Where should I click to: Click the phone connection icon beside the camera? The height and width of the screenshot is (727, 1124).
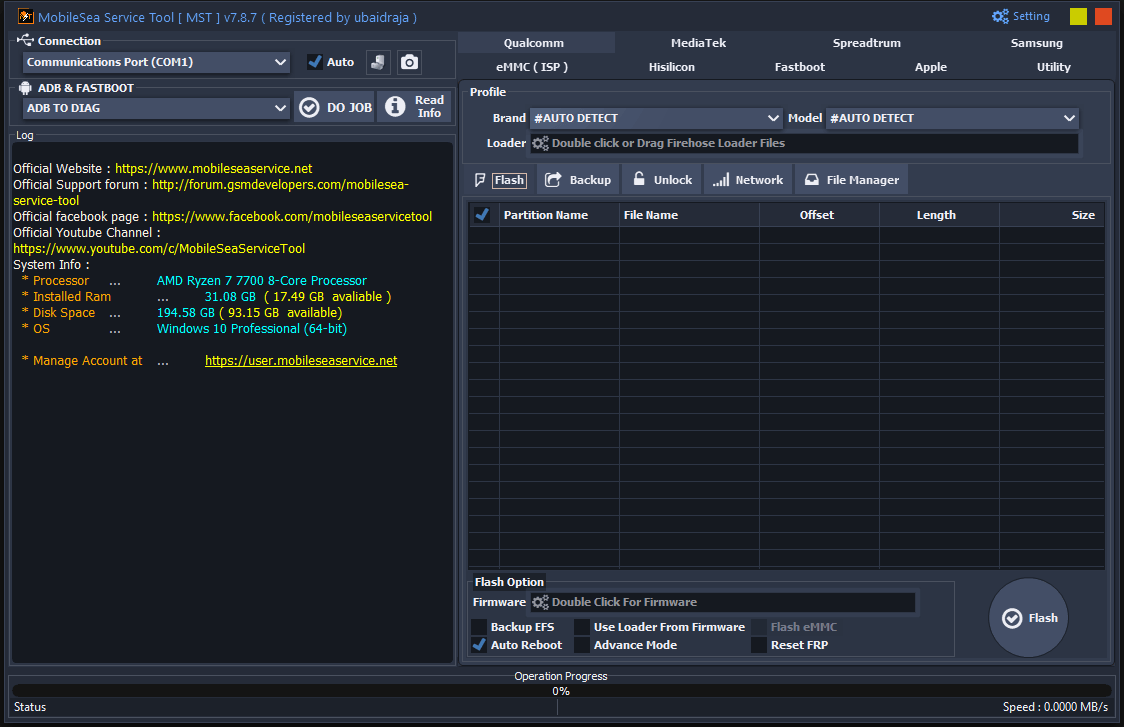pos(378,62)
